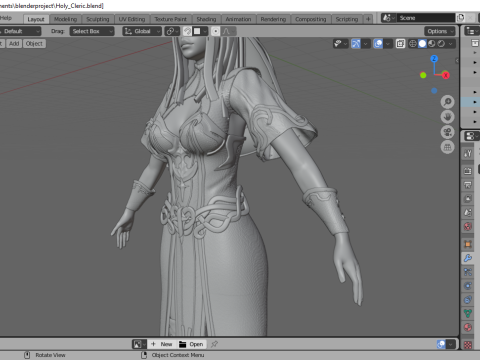Open the shading options dropdown arrow
Screen dimensions: 480x360
point(451,44)
